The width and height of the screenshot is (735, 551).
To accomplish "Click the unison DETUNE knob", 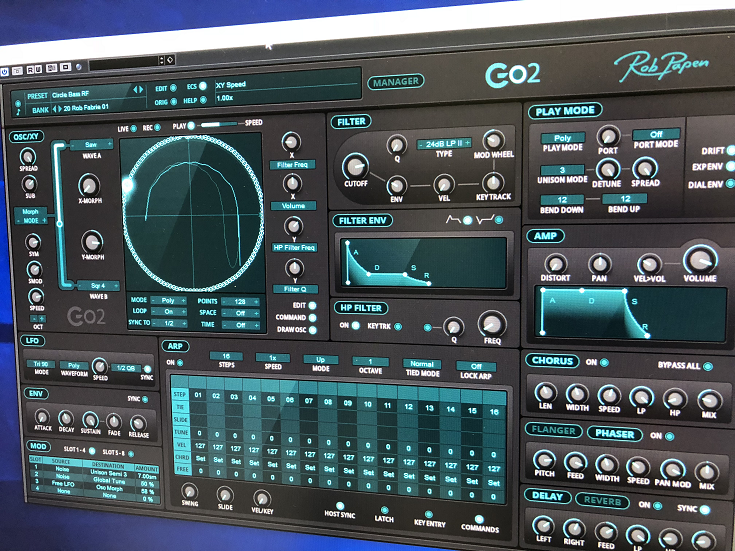I will point(608,169).
